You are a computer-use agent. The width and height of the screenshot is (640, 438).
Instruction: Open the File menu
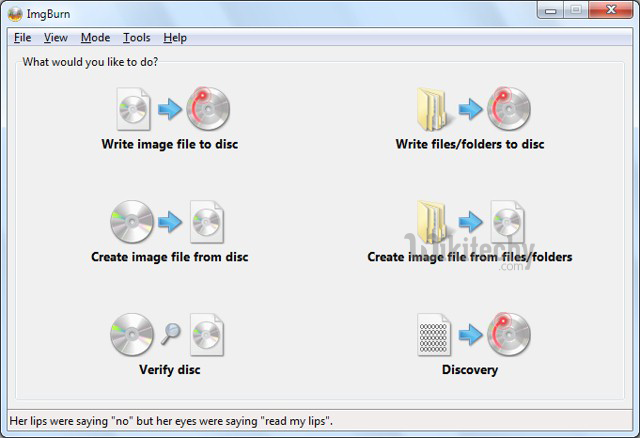(22, 38)
